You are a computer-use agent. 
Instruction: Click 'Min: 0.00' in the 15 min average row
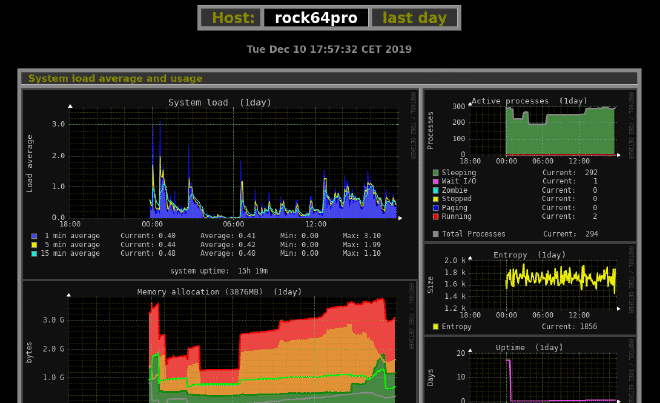pos(299,254)
